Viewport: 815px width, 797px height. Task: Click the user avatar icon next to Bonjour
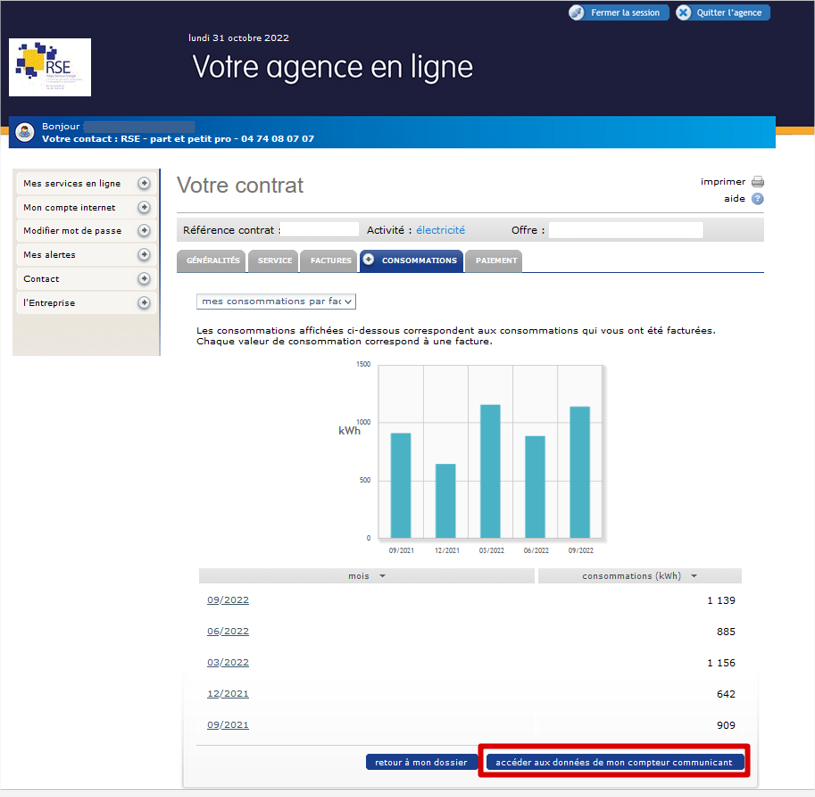click(25, 132)
